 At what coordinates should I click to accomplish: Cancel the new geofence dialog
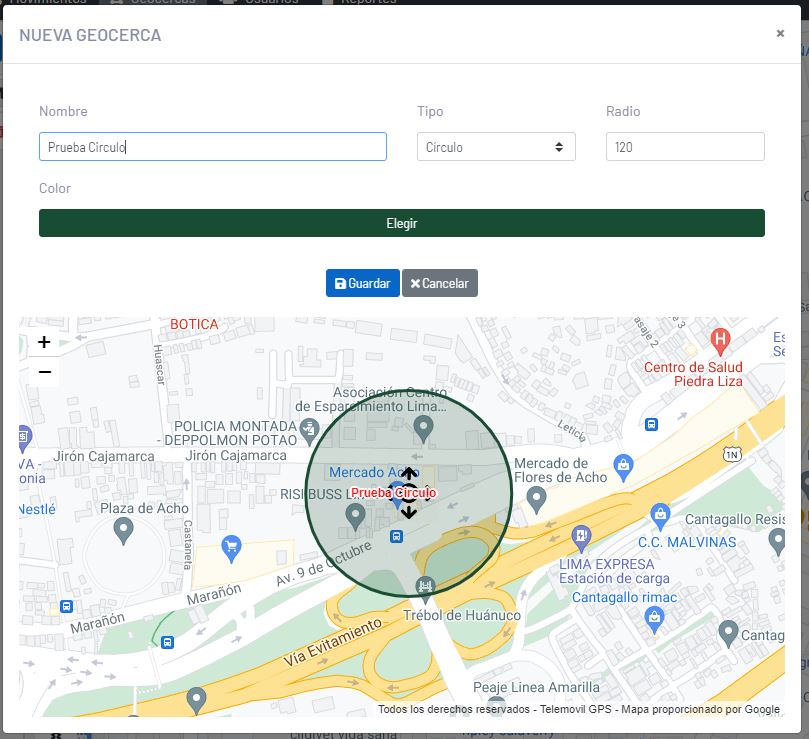(440, 283)
